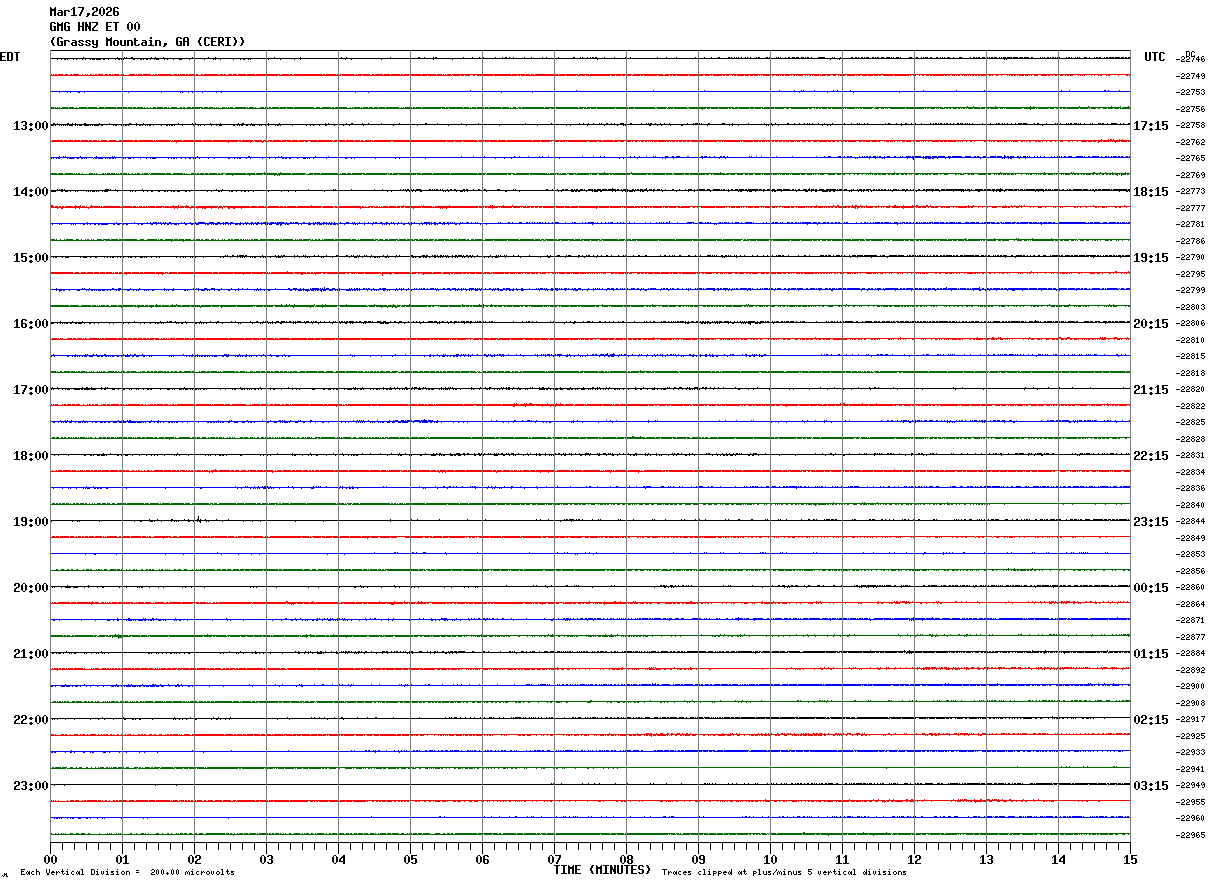Click the date header 'Mar17,2026'
The height and width of the screenshot is (886, 1210).
coord(84,12)
